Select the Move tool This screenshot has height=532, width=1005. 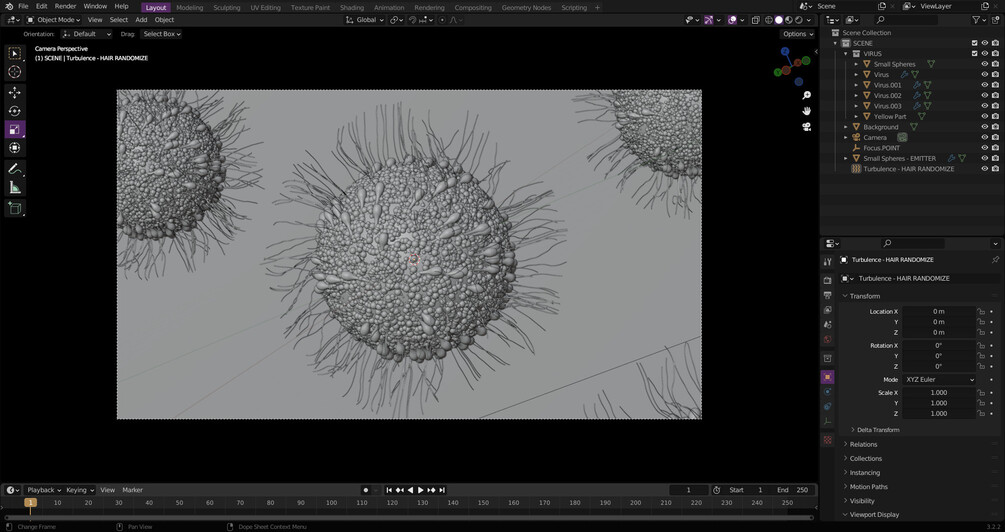tap(14, 92)
